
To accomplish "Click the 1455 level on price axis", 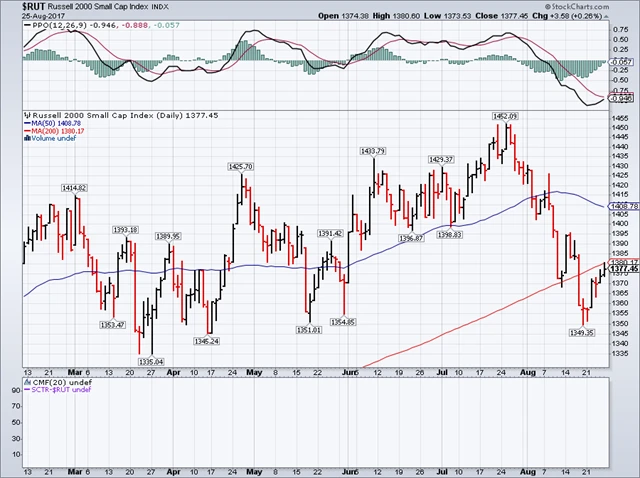I will coord(620,118).
